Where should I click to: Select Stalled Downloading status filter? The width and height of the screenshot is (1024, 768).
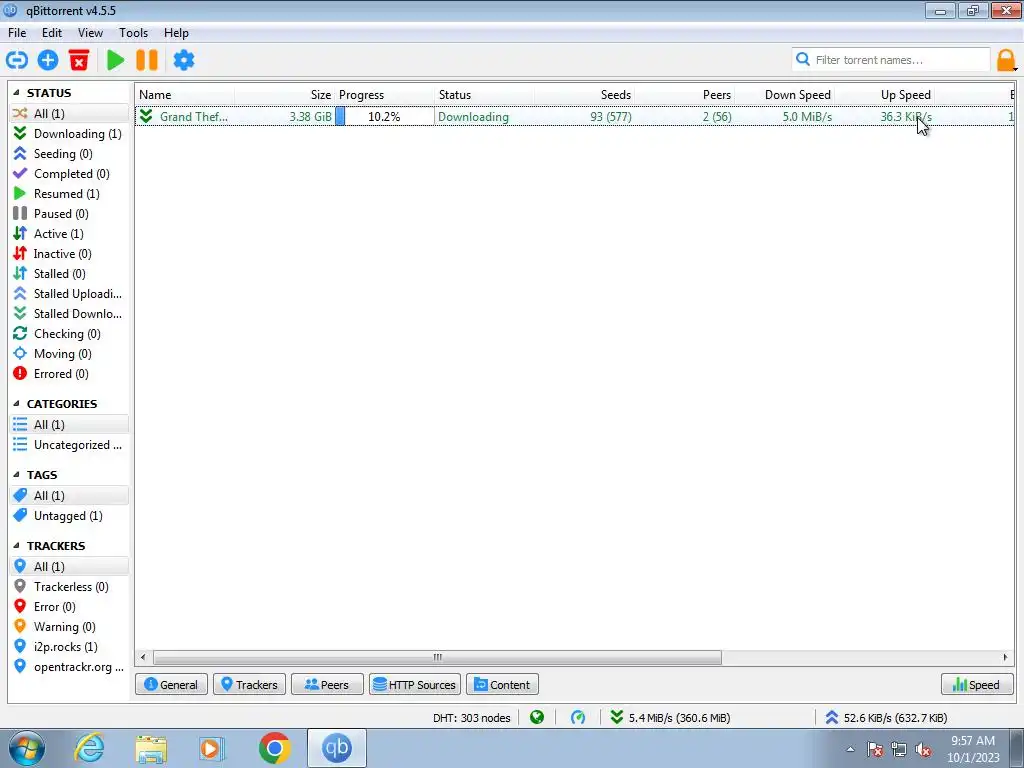68,313
